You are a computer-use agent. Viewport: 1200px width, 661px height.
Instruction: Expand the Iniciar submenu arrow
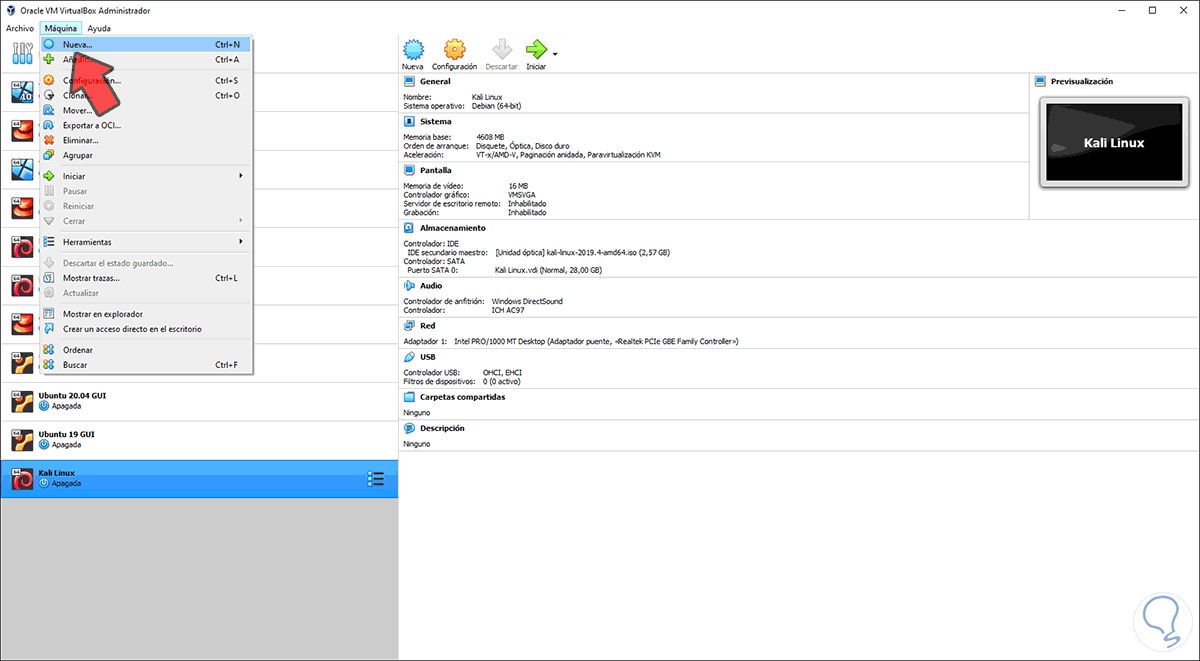click(241, 176)
